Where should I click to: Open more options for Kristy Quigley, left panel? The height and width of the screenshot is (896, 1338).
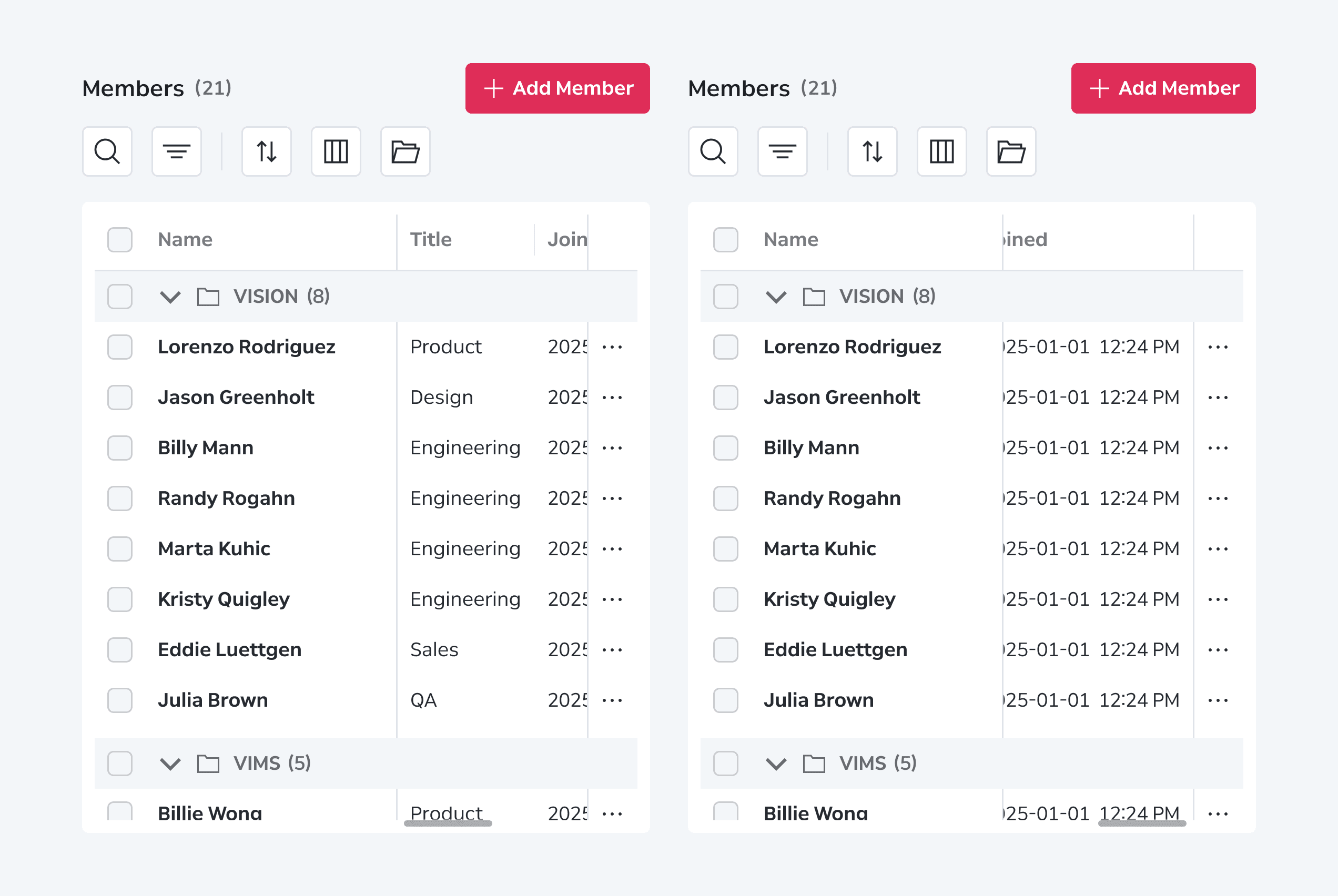pos(612,599)
